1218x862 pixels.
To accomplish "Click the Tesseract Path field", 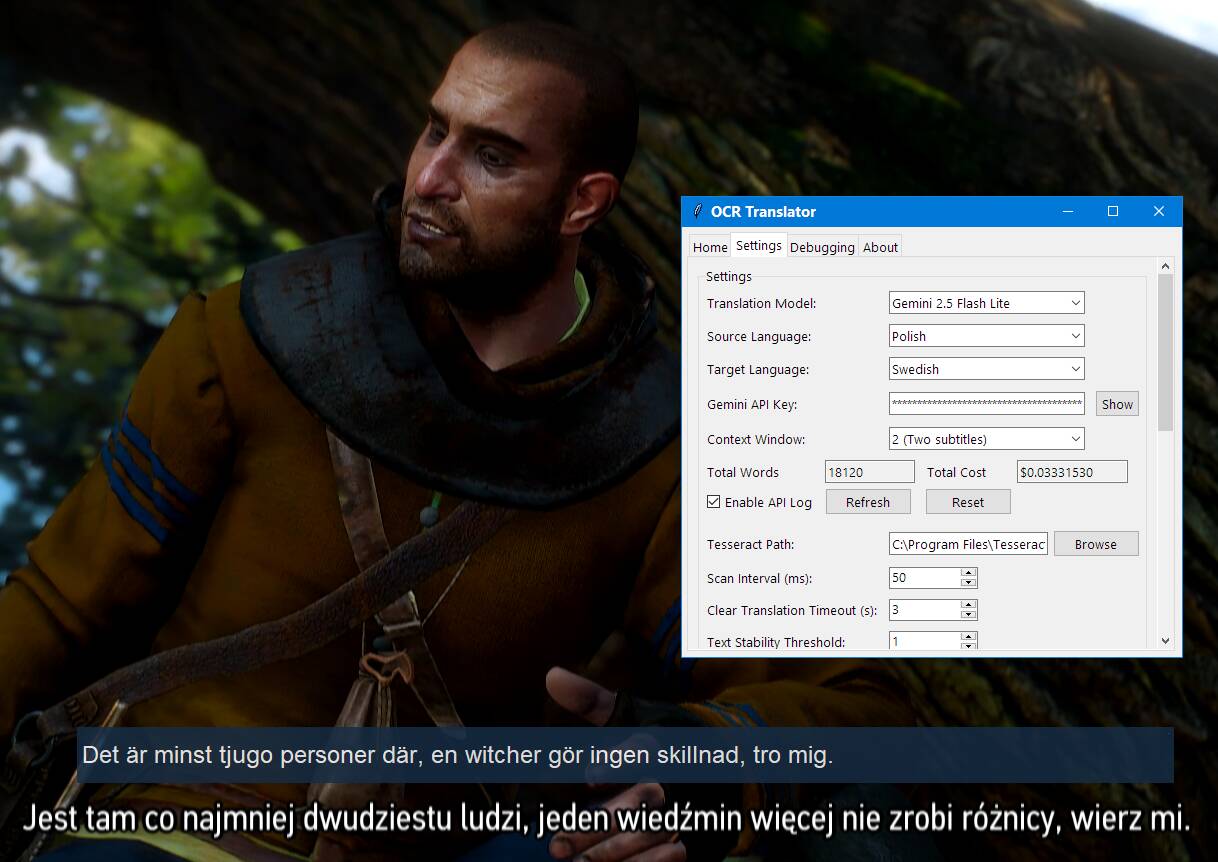I will click(968, 544).
